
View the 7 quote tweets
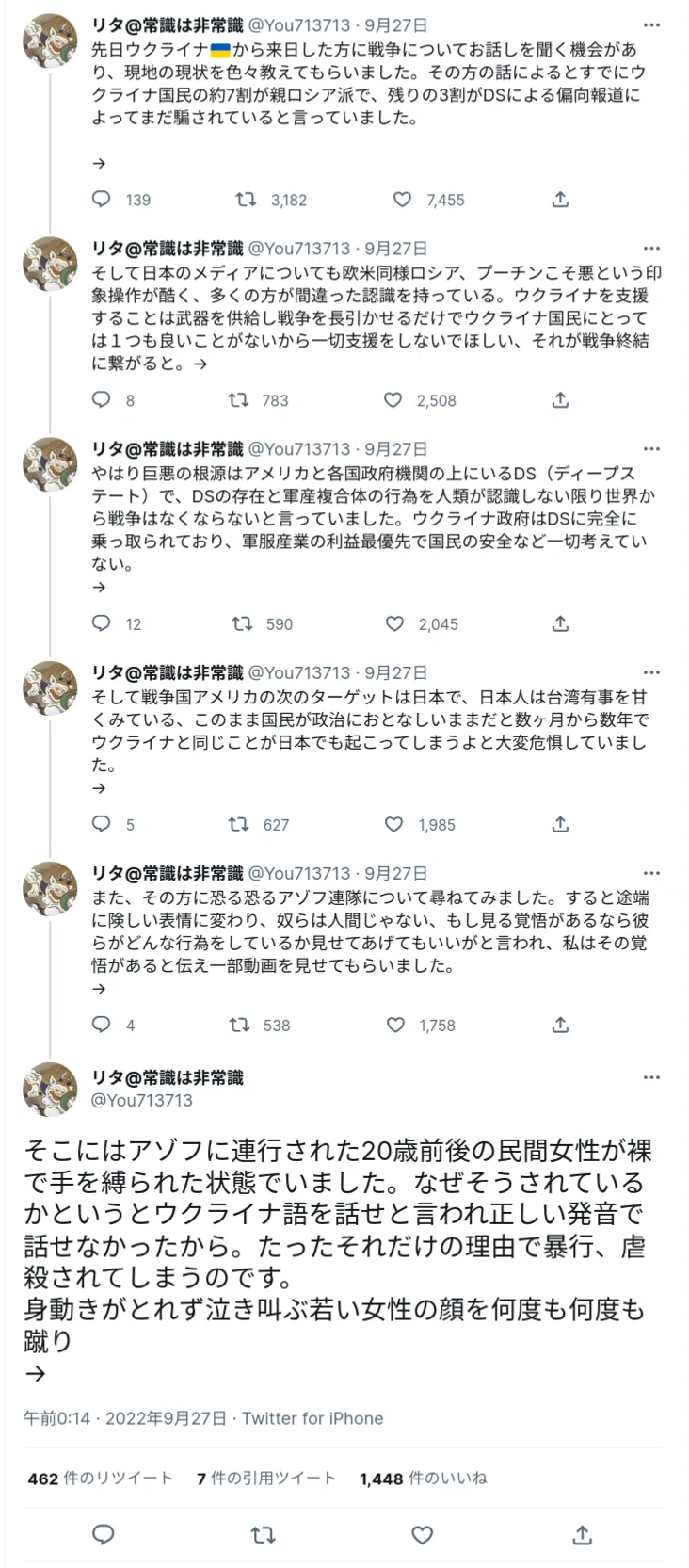(x=265, y=1479)
